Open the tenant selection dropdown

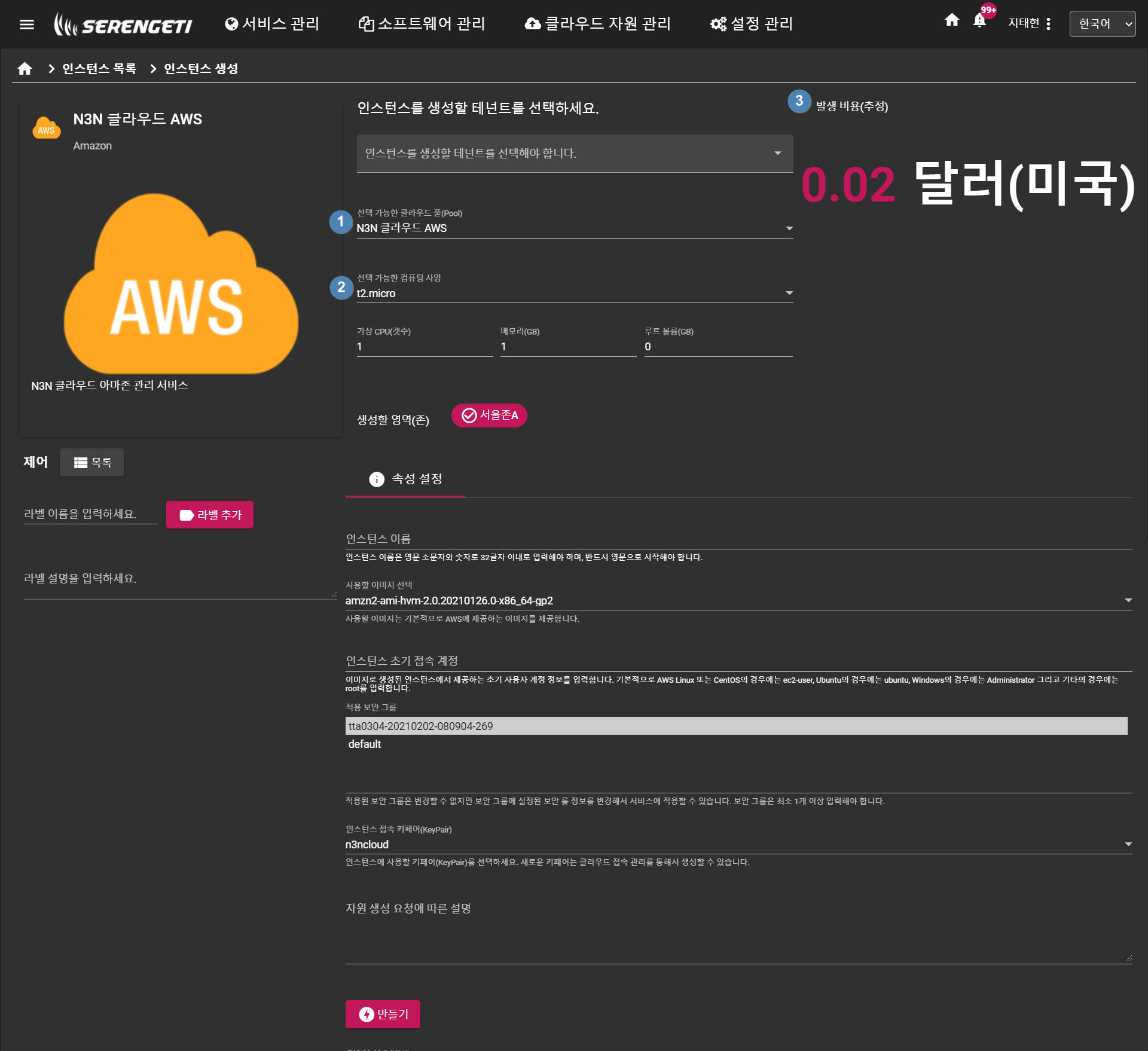(574, 154)
